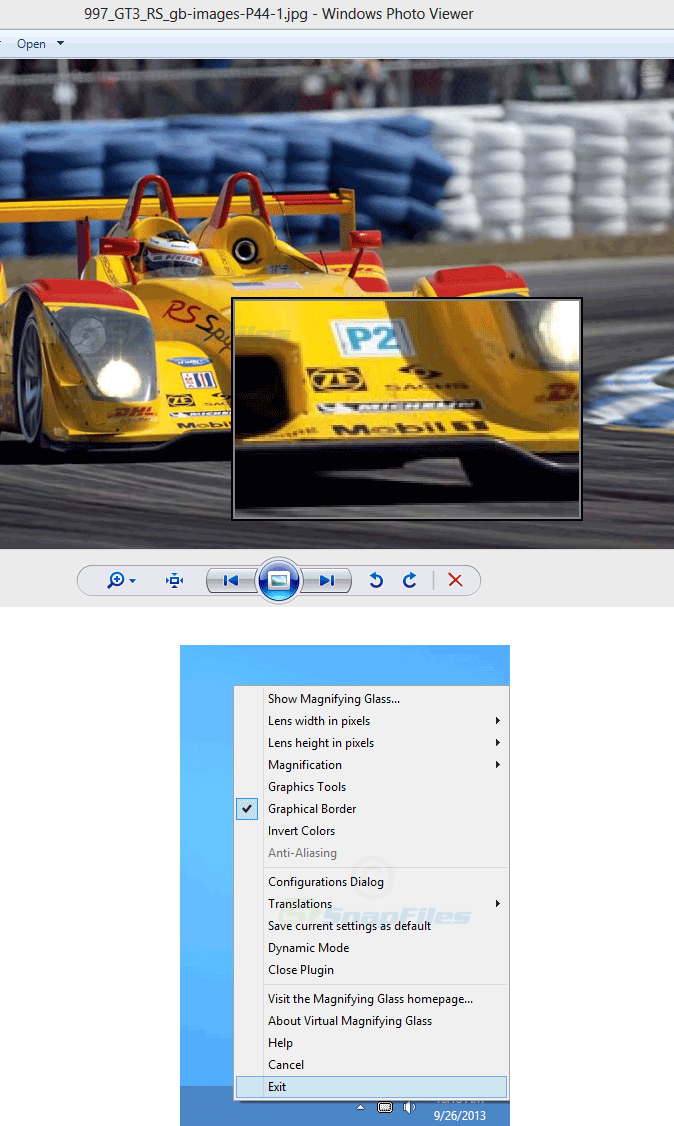This screenshot has width=674, height=1126.
Task: Expand arrow next to Translations
Action: 497,903
